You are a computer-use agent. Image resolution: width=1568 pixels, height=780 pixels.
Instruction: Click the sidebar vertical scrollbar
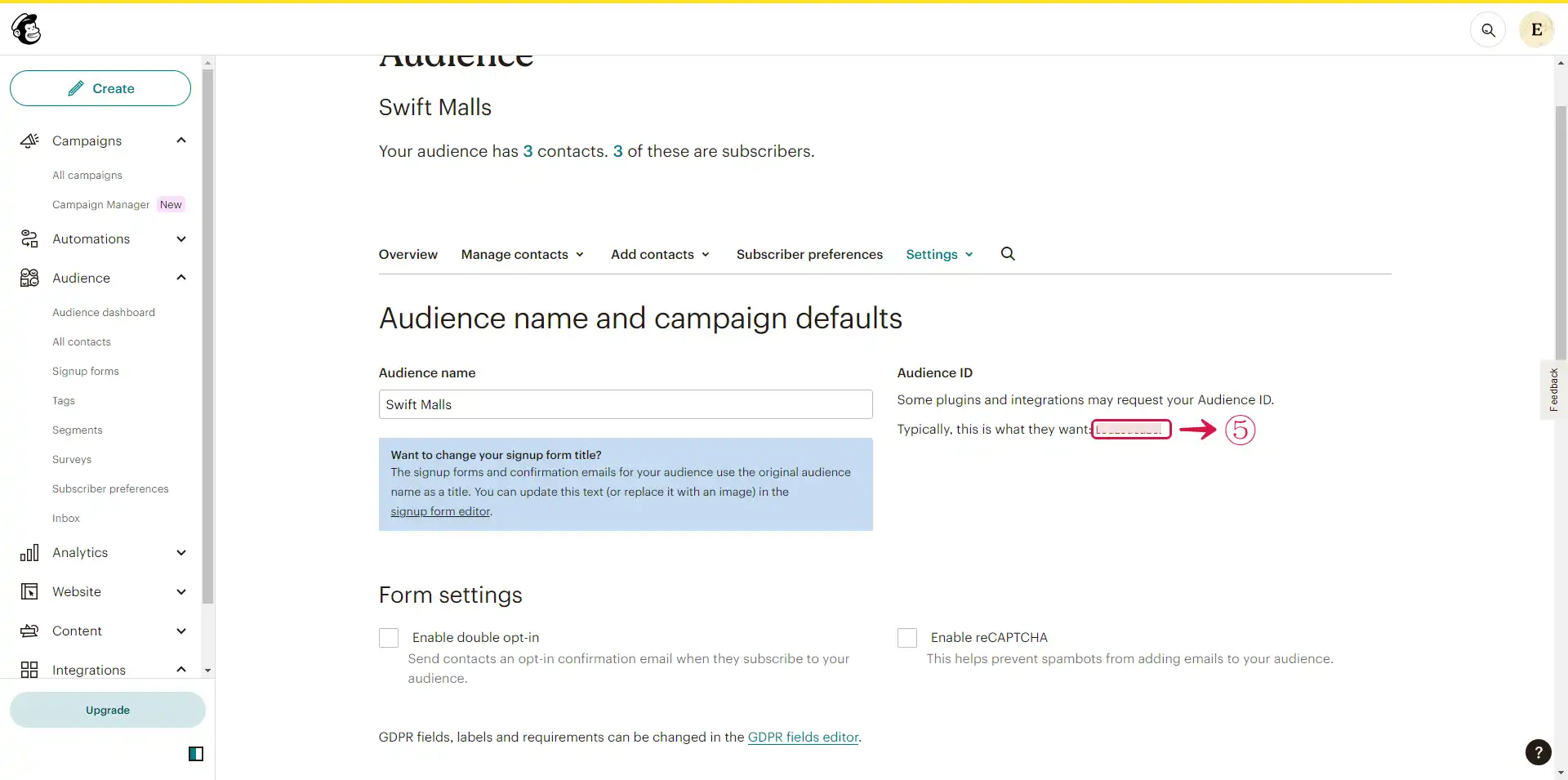tap(207, 337)
